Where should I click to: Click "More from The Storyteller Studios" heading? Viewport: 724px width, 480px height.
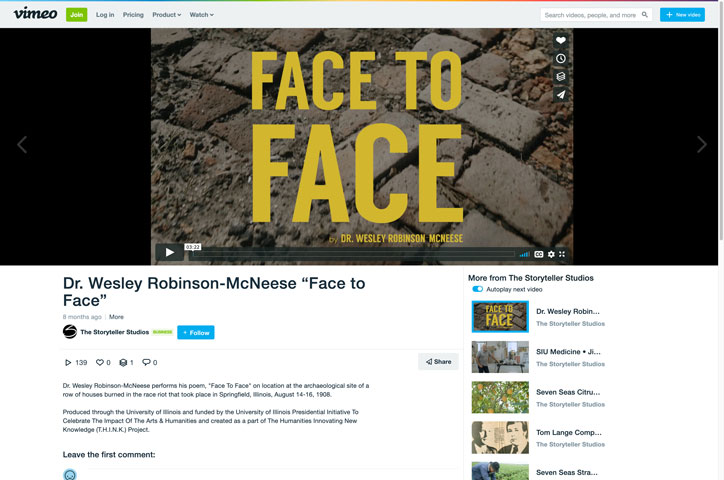(x=531, y=278)
